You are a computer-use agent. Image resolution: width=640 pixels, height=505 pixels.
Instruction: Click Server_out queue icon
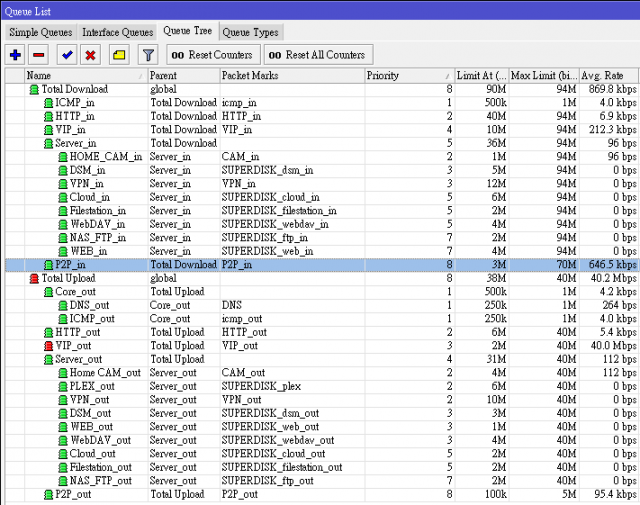(48, 360)
